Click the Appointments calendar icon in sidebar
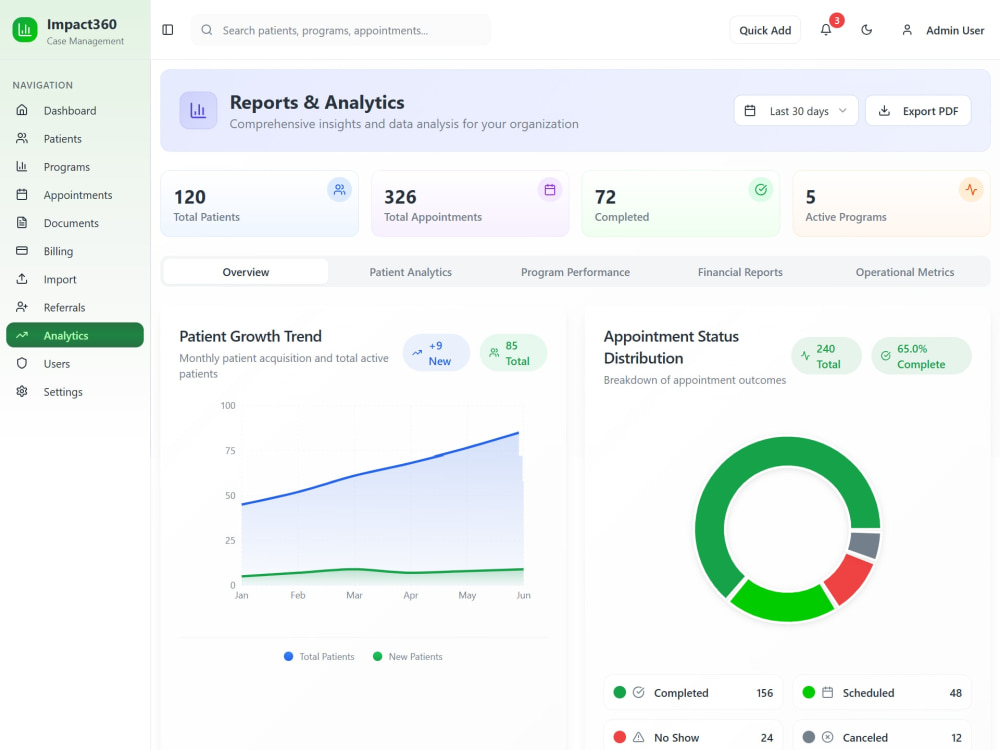 pos(22,194)
